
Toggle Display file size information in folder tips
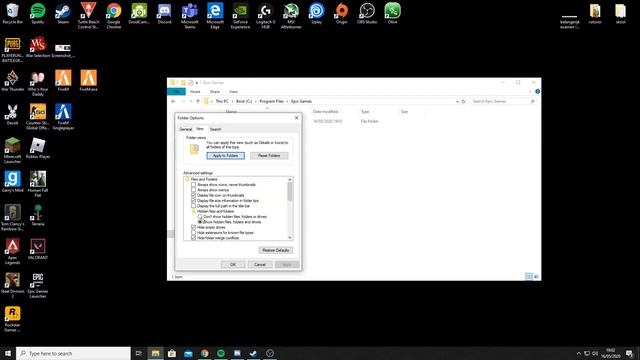click(x=193, y=200)
